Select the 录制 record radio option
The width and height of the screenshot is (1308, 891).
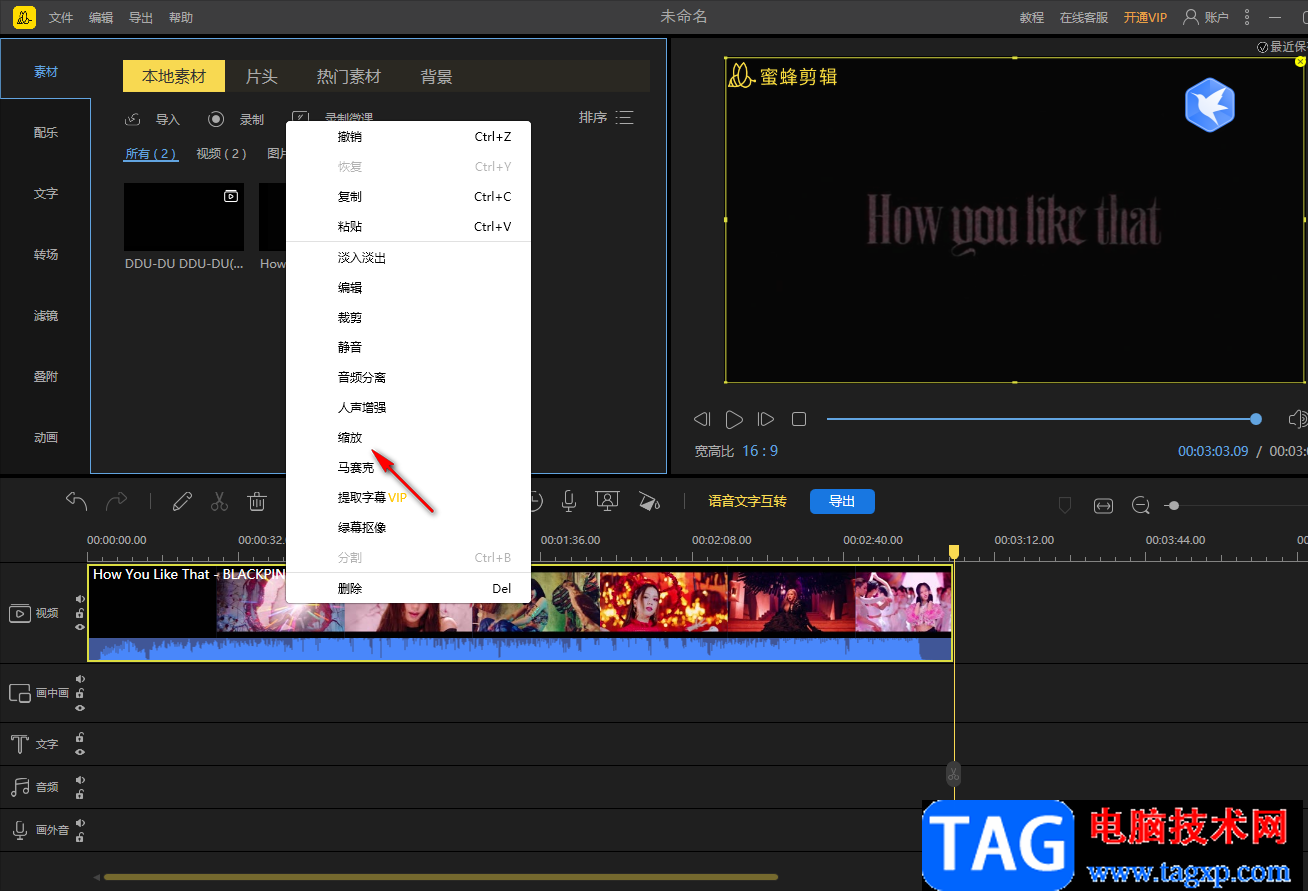216,119
